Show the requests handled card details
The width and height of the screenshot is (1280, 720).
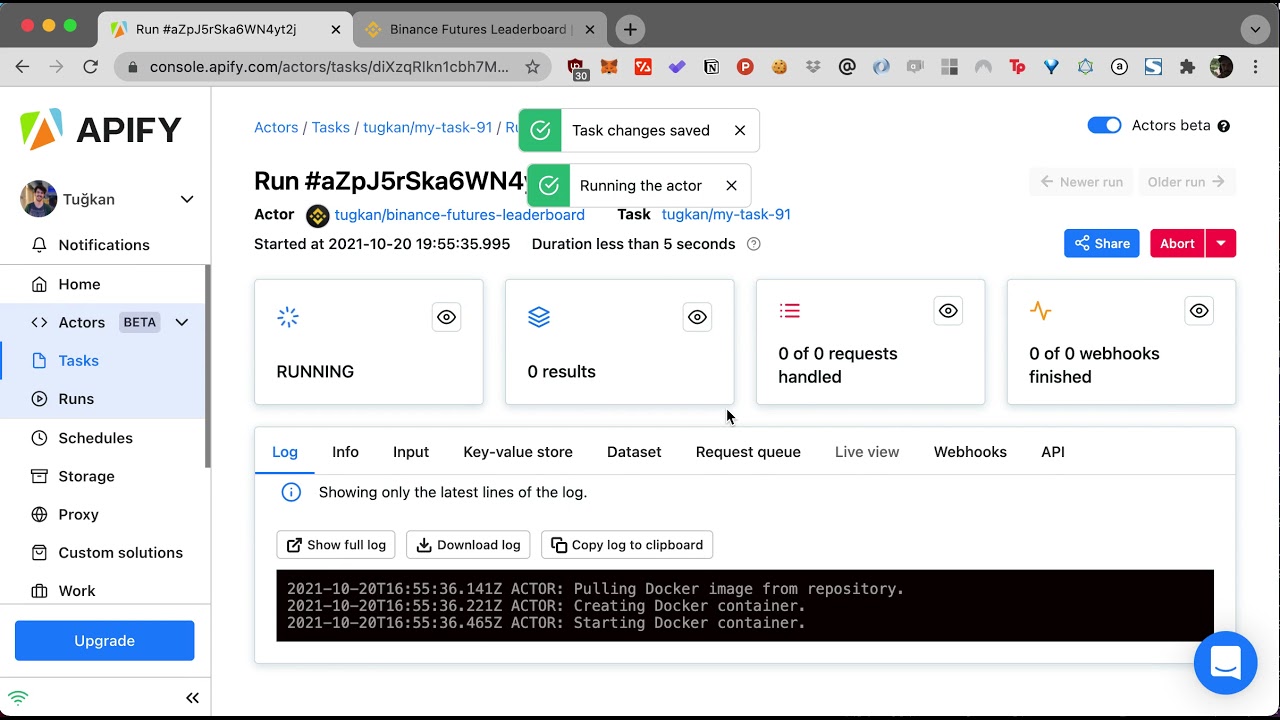948,311
